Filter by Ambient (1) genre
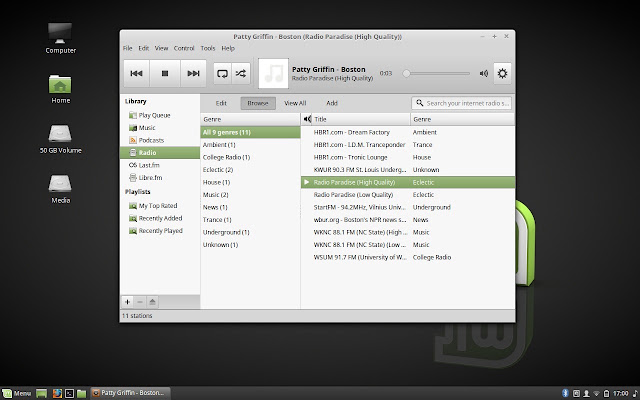The width and height of the screenshot is (640, 400). point(250,145)
